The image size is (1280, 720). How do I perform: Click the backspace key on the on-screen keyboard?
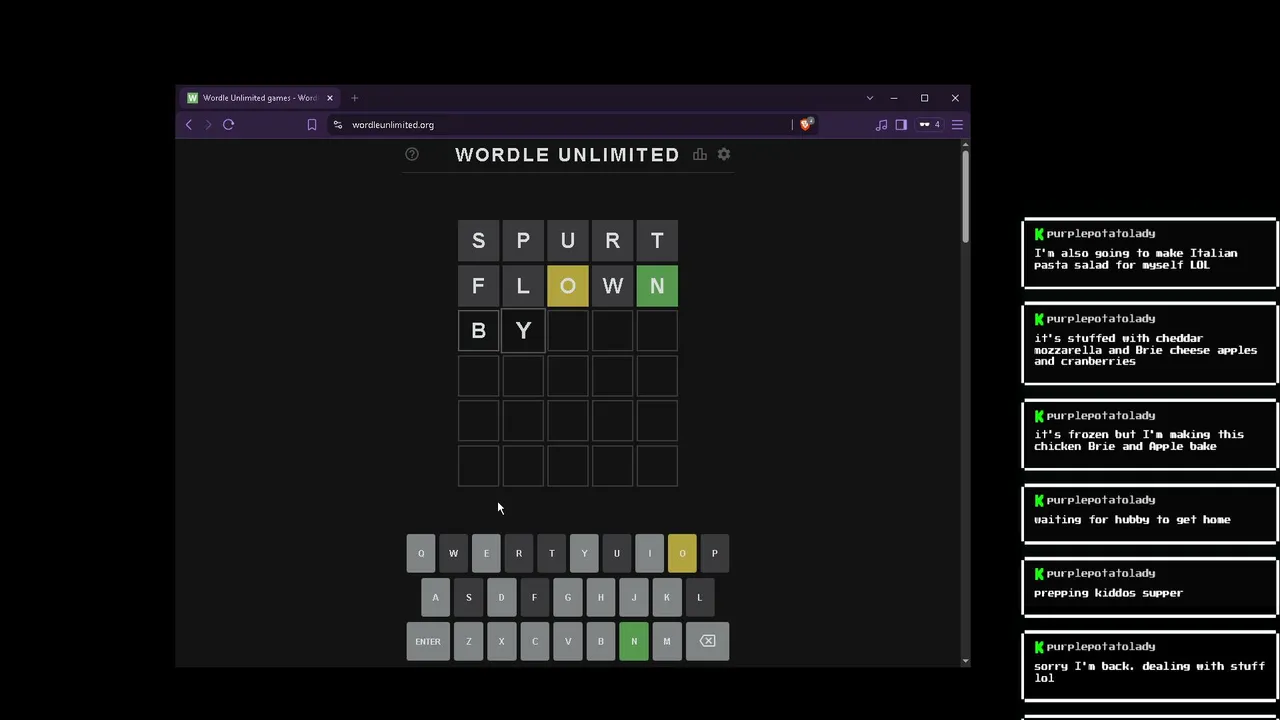707,641
